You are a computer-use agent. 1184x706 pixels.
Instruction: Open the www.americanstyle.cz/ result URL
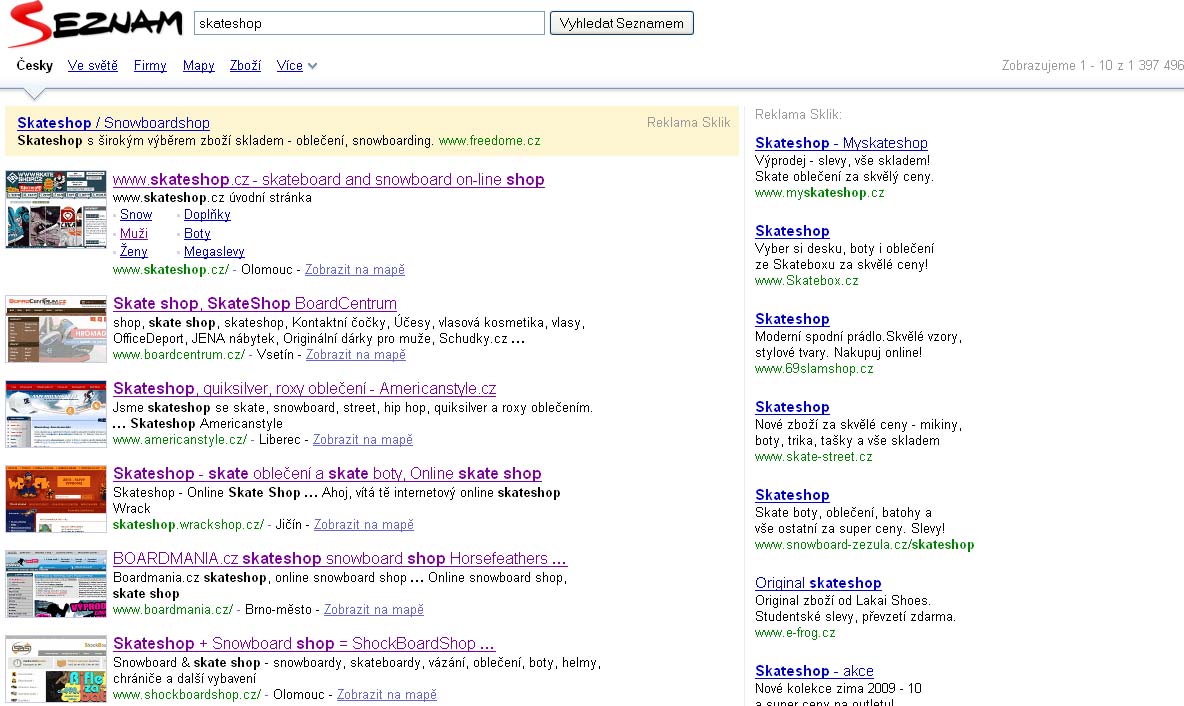click(180, 439)
